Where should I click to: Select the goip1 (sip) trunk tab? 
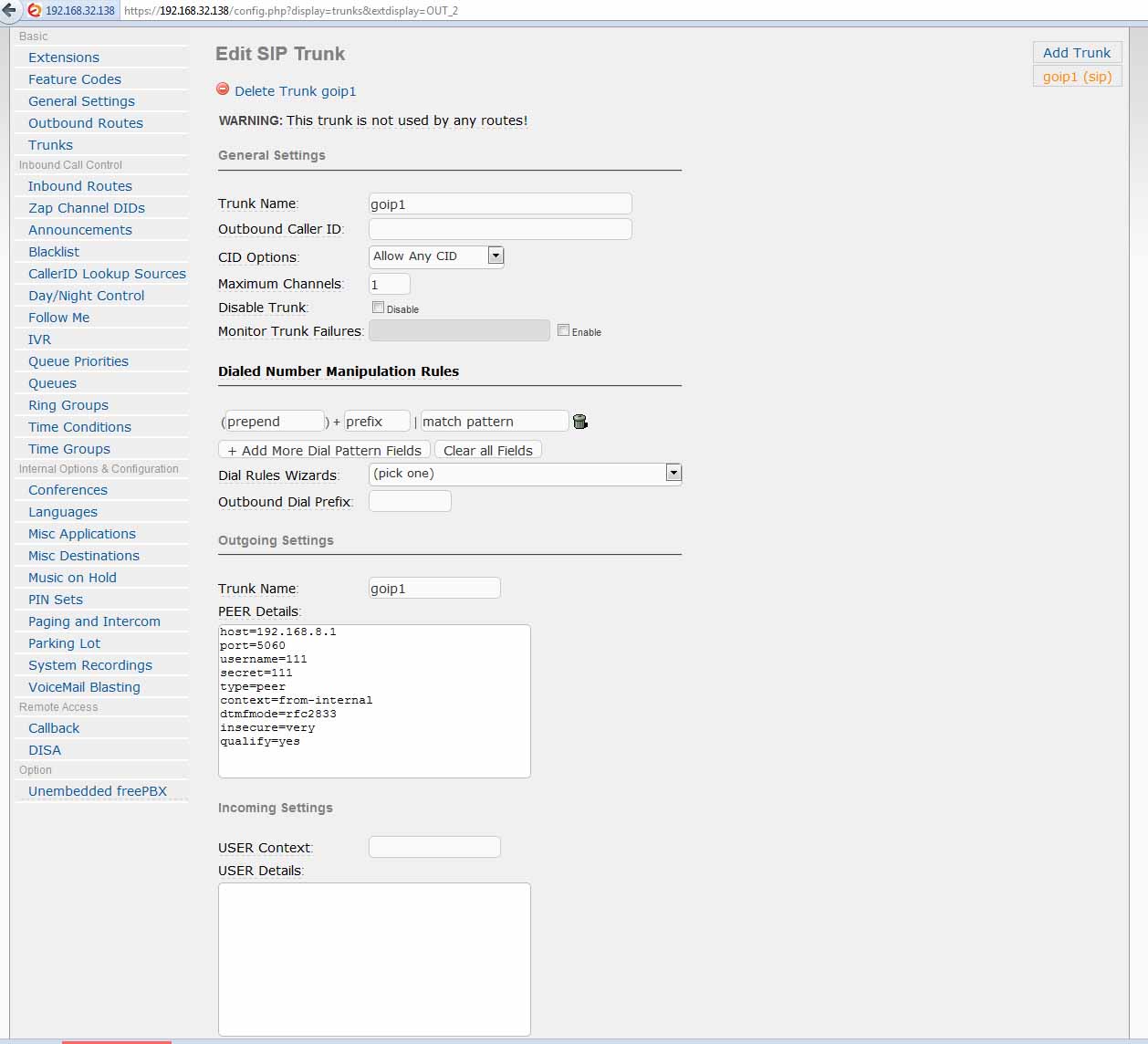tap(1077, 77)
